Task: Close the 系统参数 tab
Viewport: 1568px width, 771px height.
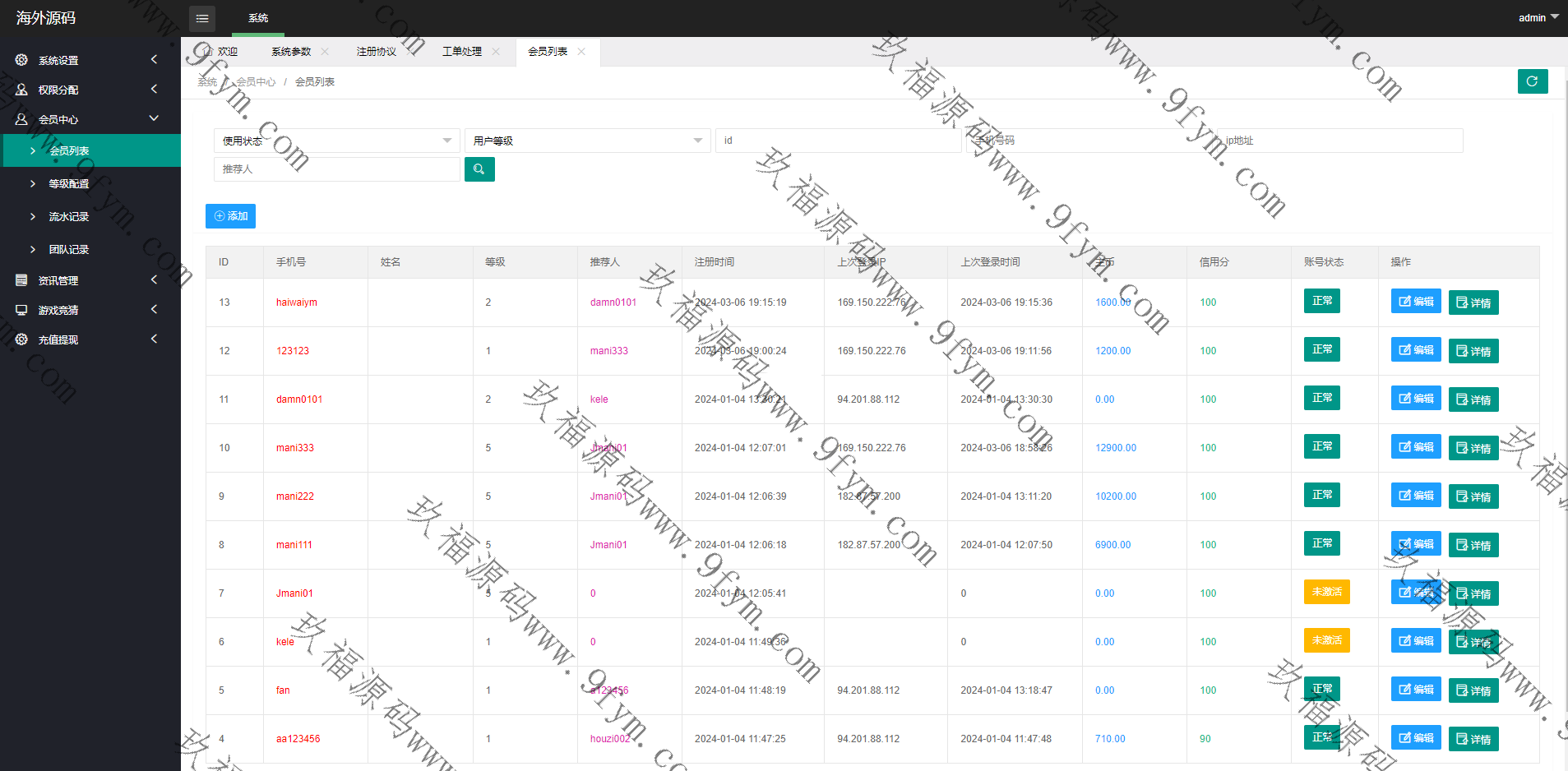Action: click(x=325, y=52)
